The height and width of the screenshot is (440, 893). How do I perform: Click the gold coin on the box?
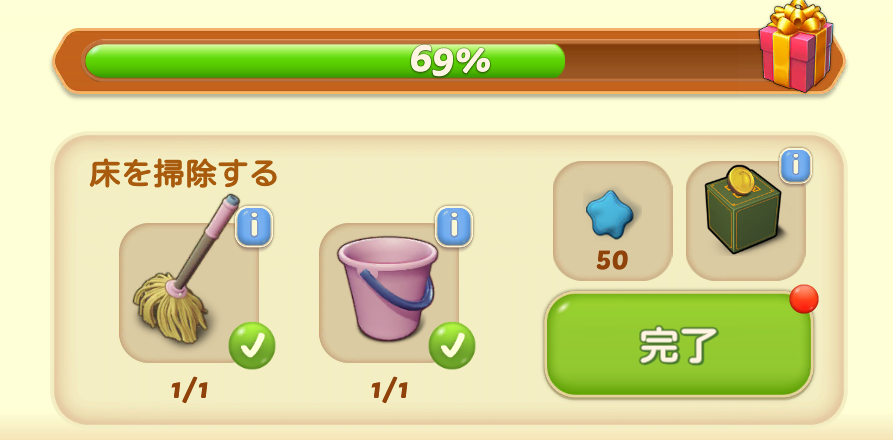click(x=740, y=180)
